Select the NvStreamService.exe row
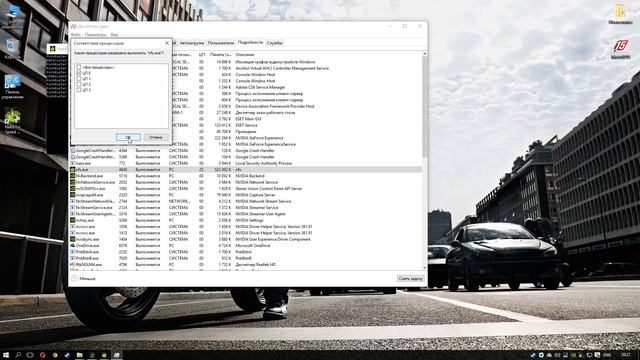This screenshot has width=640, height=360. pos(246,208)
